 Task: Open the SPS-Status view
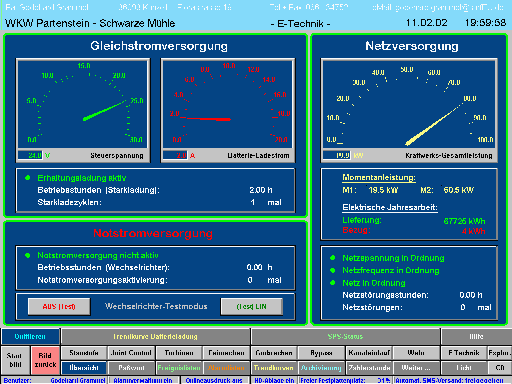pos(345,337)
